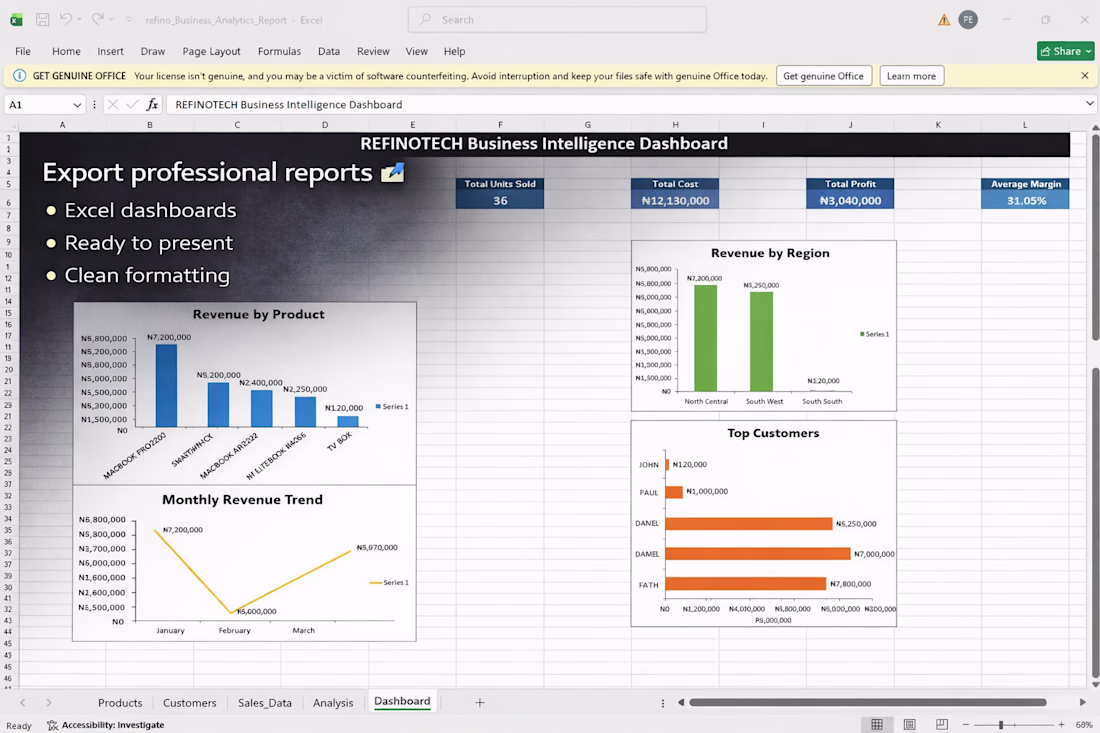
Task: Click zoom in plus icon
Action: tap(1061, 725)
